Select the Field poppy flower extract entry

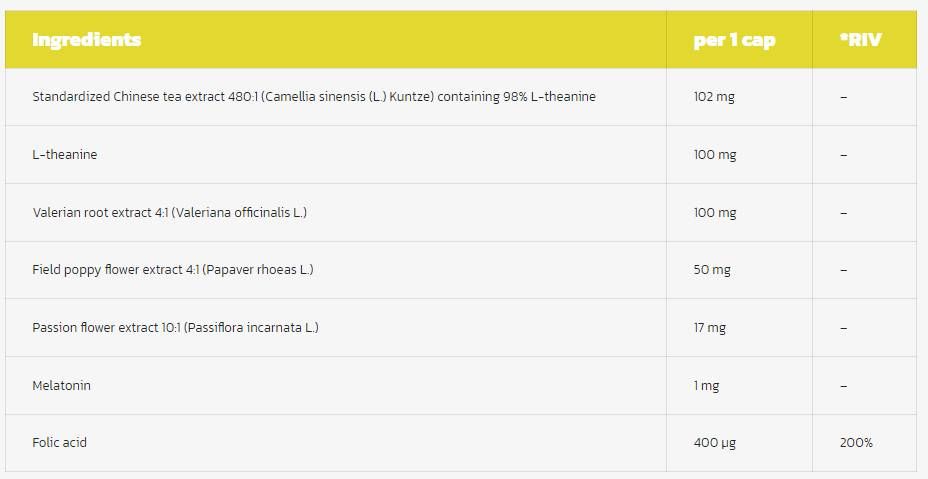click(x=173, y=270)
